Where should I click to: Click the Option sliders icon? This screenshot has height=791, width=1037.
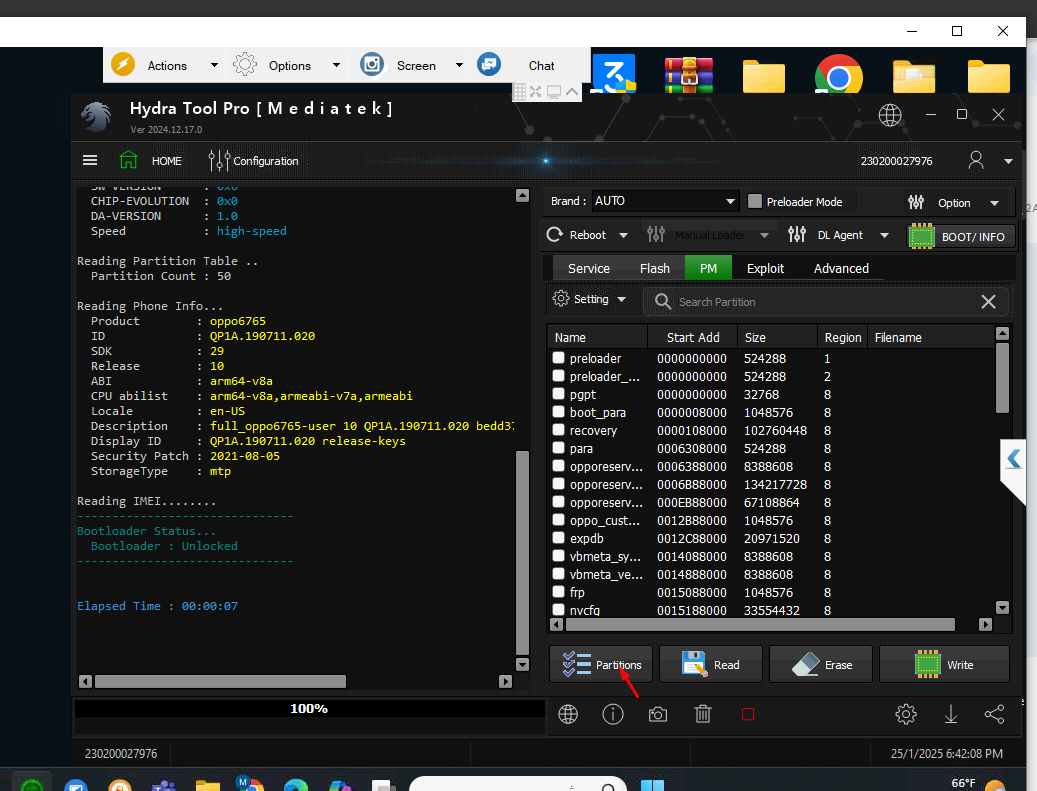click(x=916, y=202)
